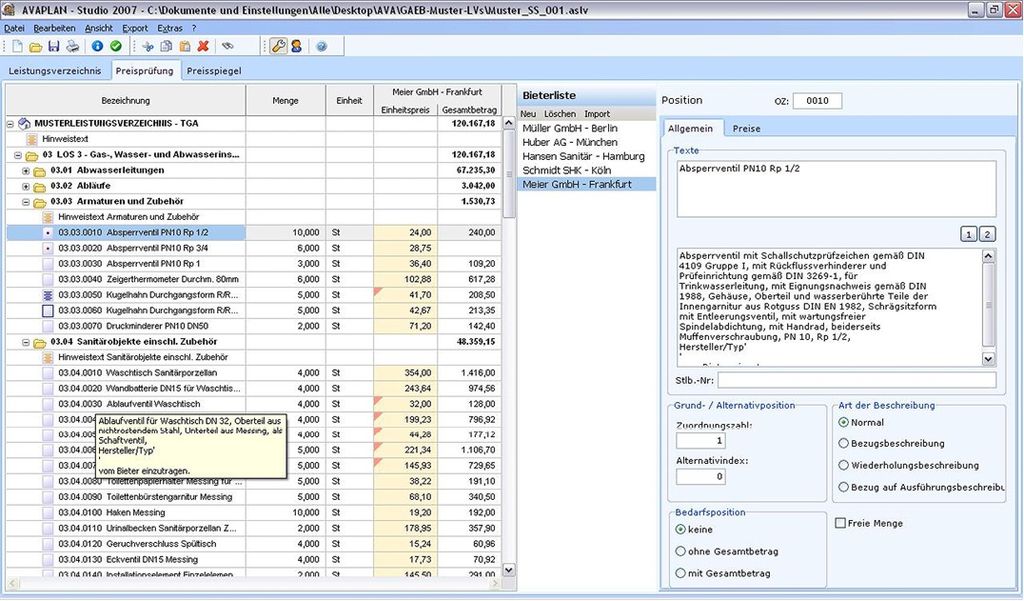Screen dimensions: 1024x601
Task: Click the user person toolbar icon
Action: [296, 46]
